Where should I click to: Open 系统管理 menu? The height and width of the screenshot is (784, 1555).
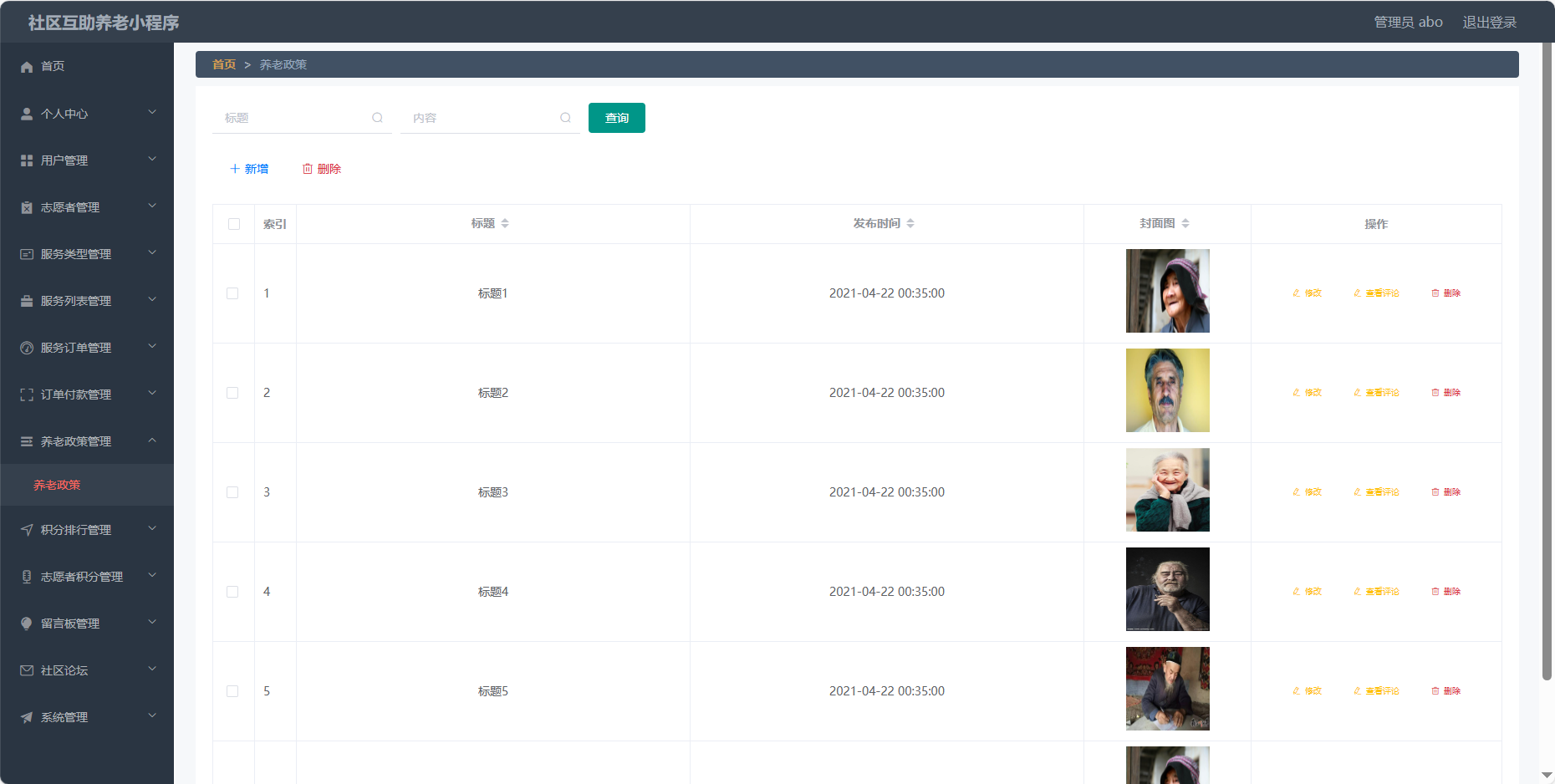[87, 717]
